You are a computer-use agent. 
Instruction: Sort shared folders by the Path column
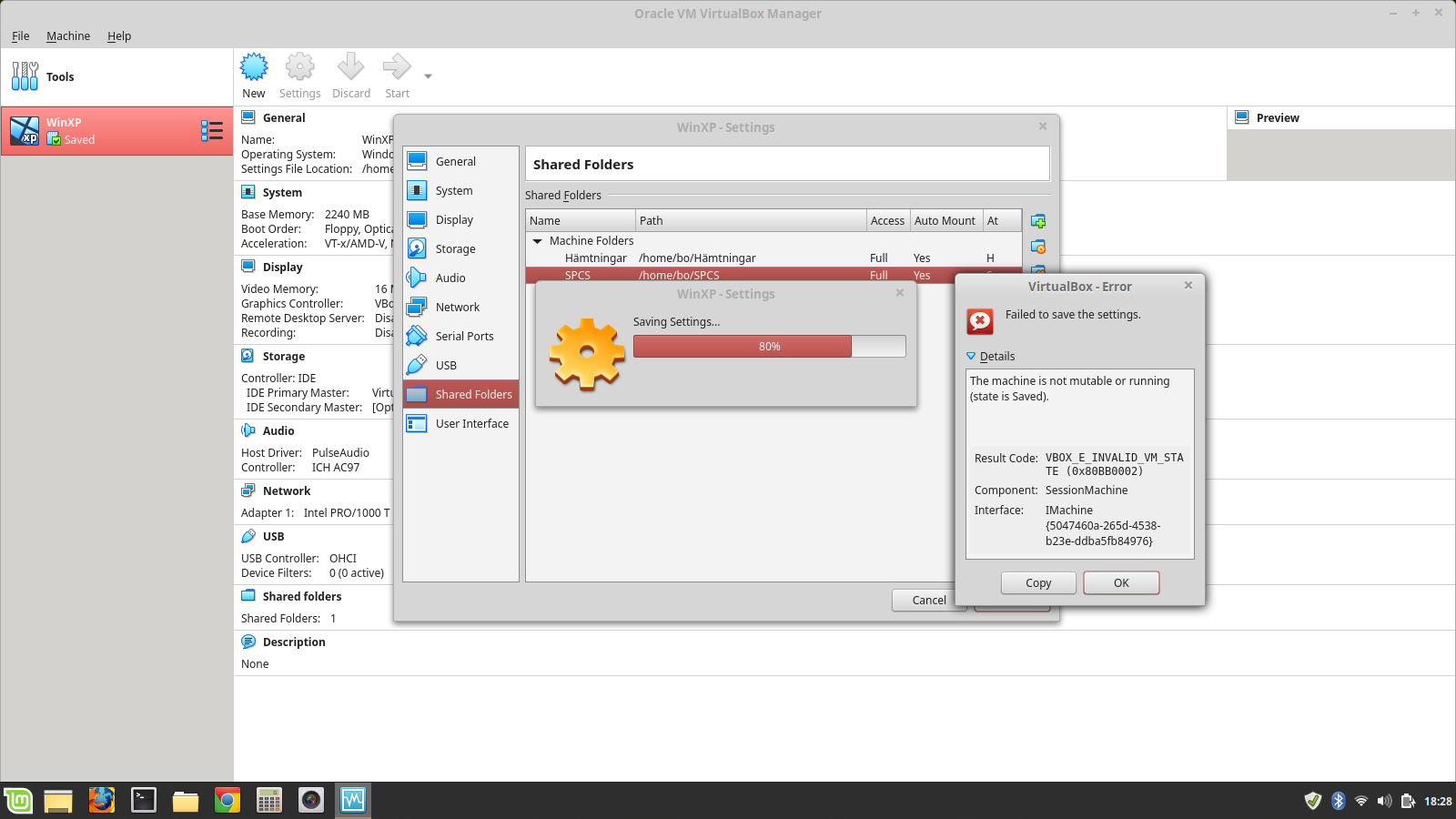click(751, 220)
